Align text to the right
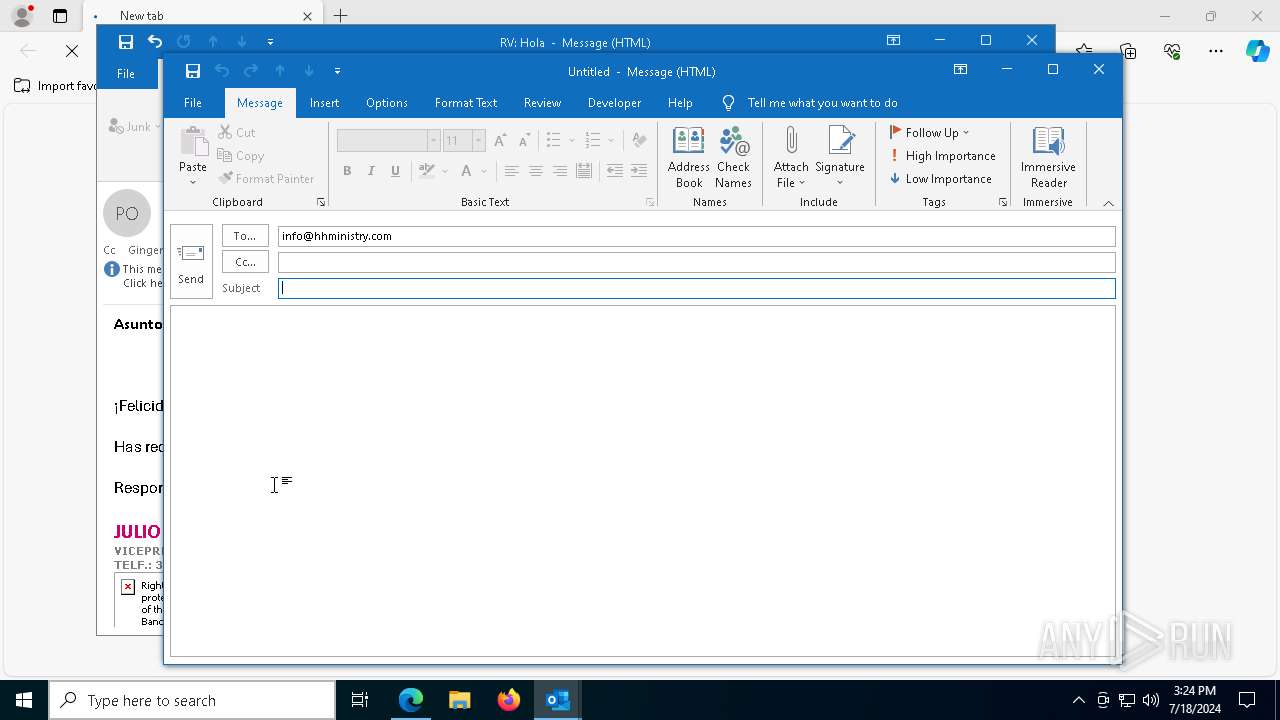1280x720 pixels. click(x=560, y=171)
